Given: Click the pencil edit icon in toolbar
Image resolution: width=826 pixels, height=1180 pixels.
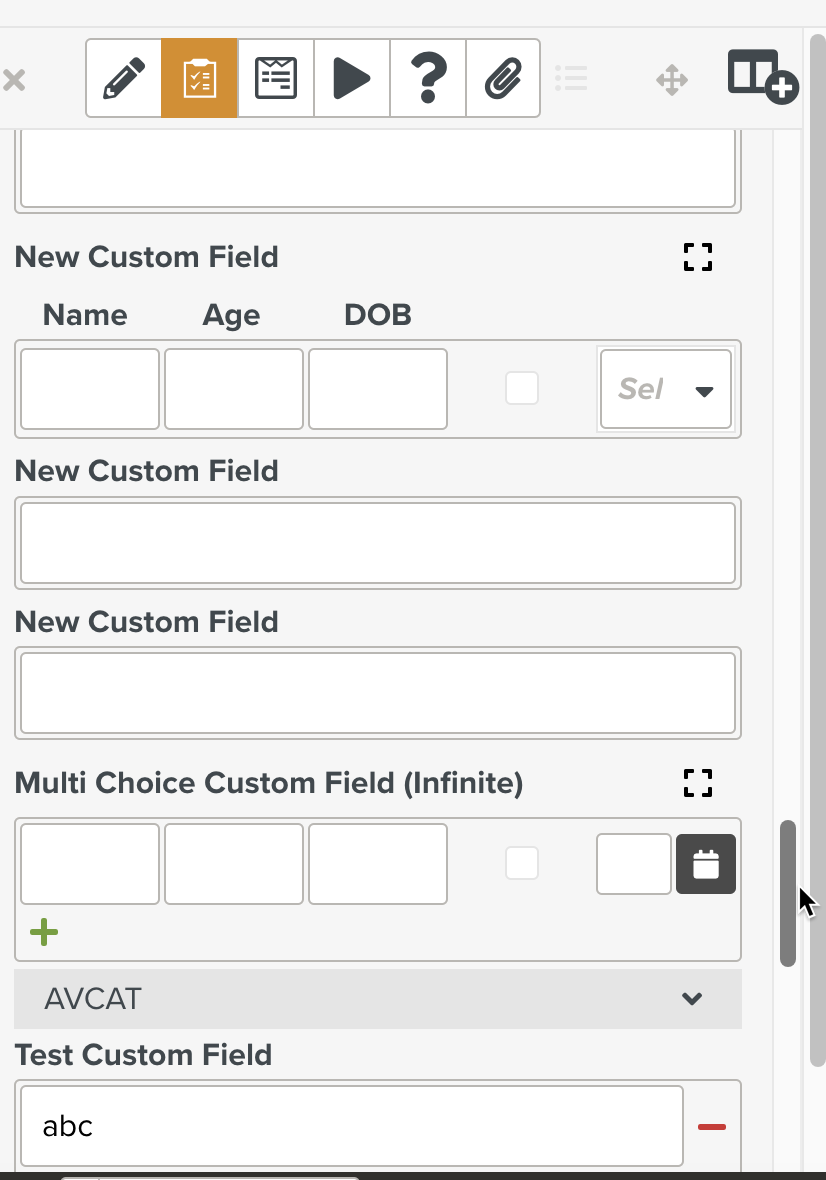Looking at the screenshot, I should [124, 79].
